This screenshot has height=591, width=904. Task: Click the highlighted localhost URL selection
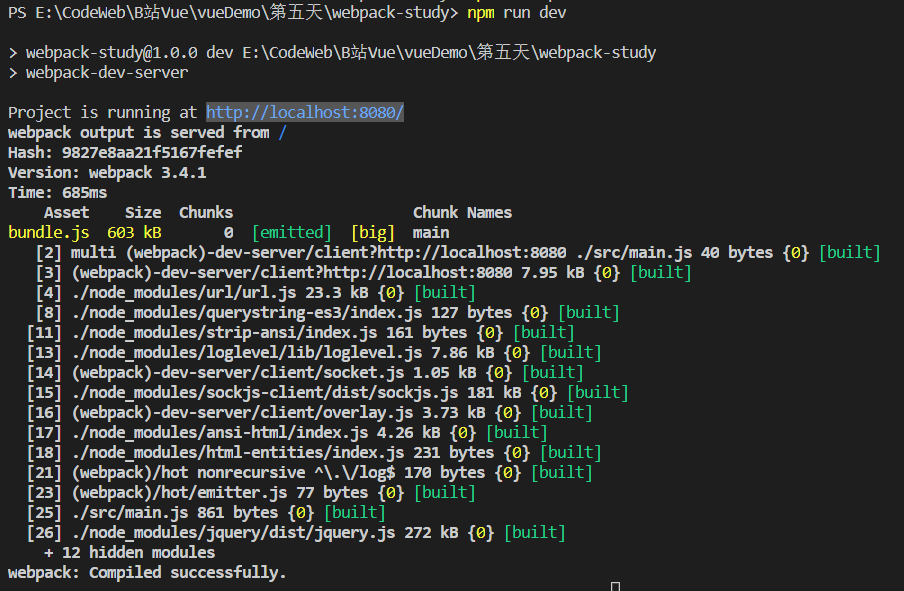304,111
